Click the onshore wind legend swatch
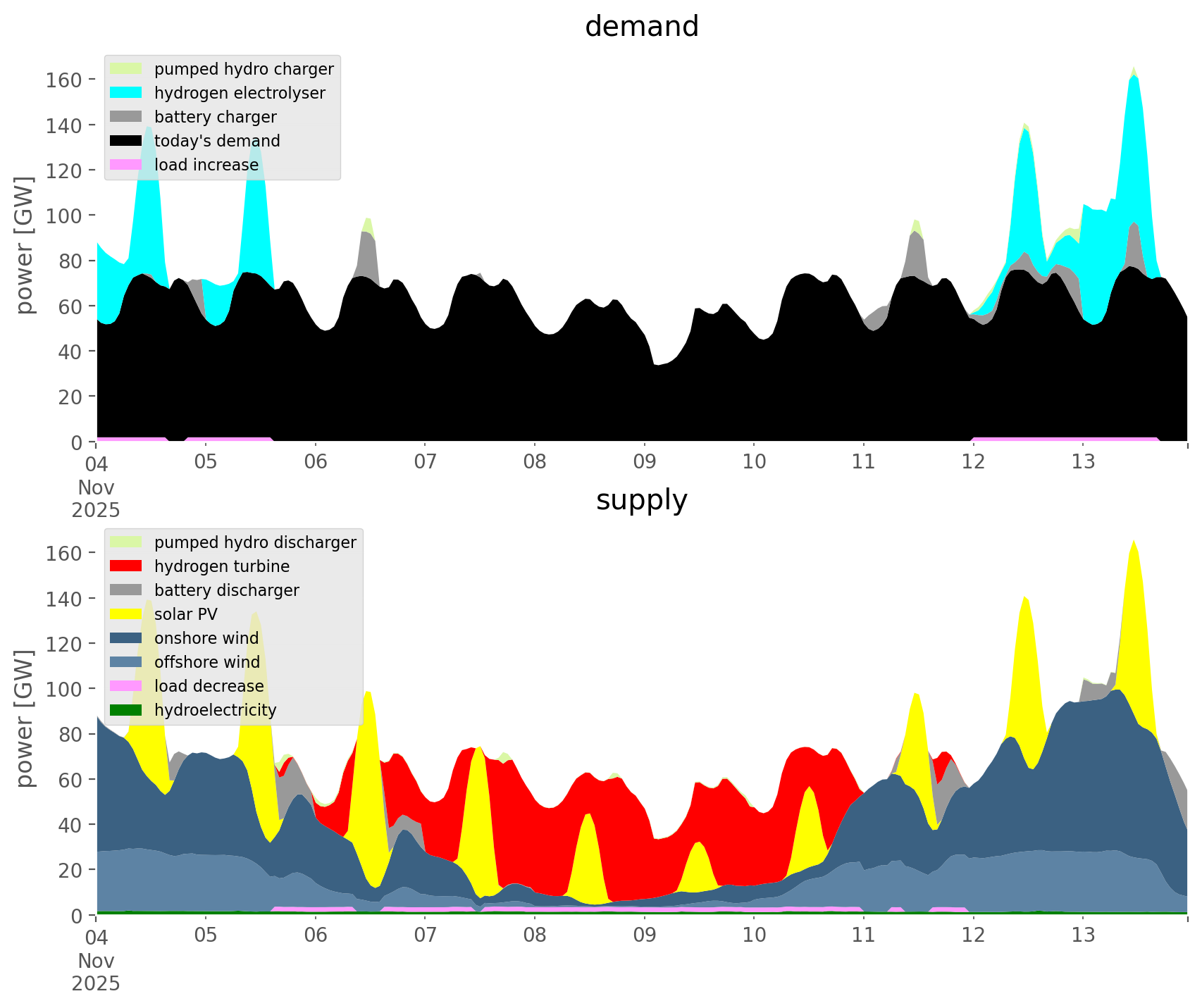 [126, 638]
